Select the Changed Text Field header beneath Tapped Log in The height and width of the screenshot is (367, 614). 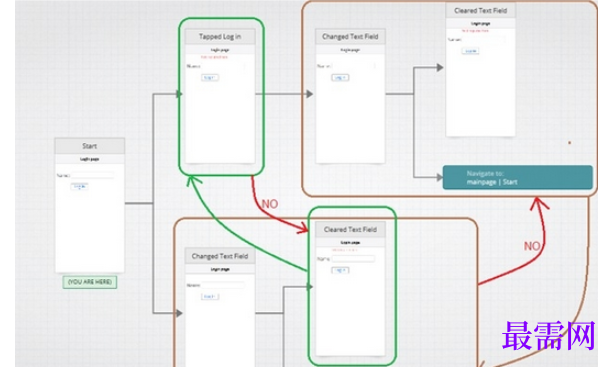tap(220, 256)
